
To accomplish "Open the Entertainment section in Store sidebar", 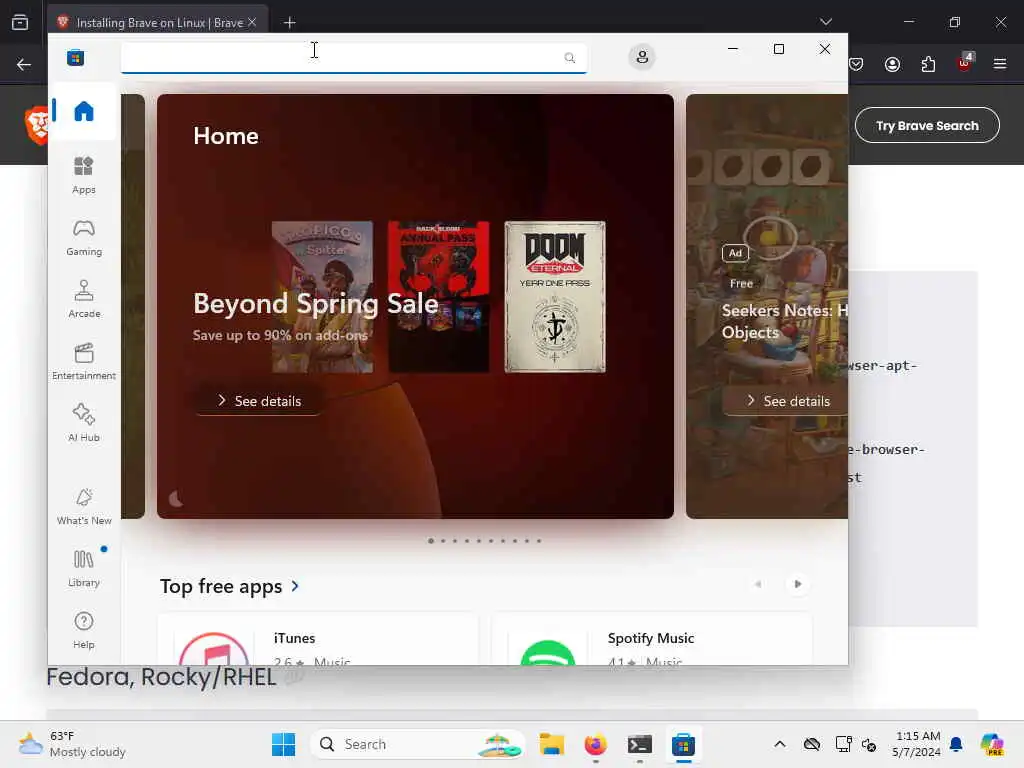I will 84,361.
